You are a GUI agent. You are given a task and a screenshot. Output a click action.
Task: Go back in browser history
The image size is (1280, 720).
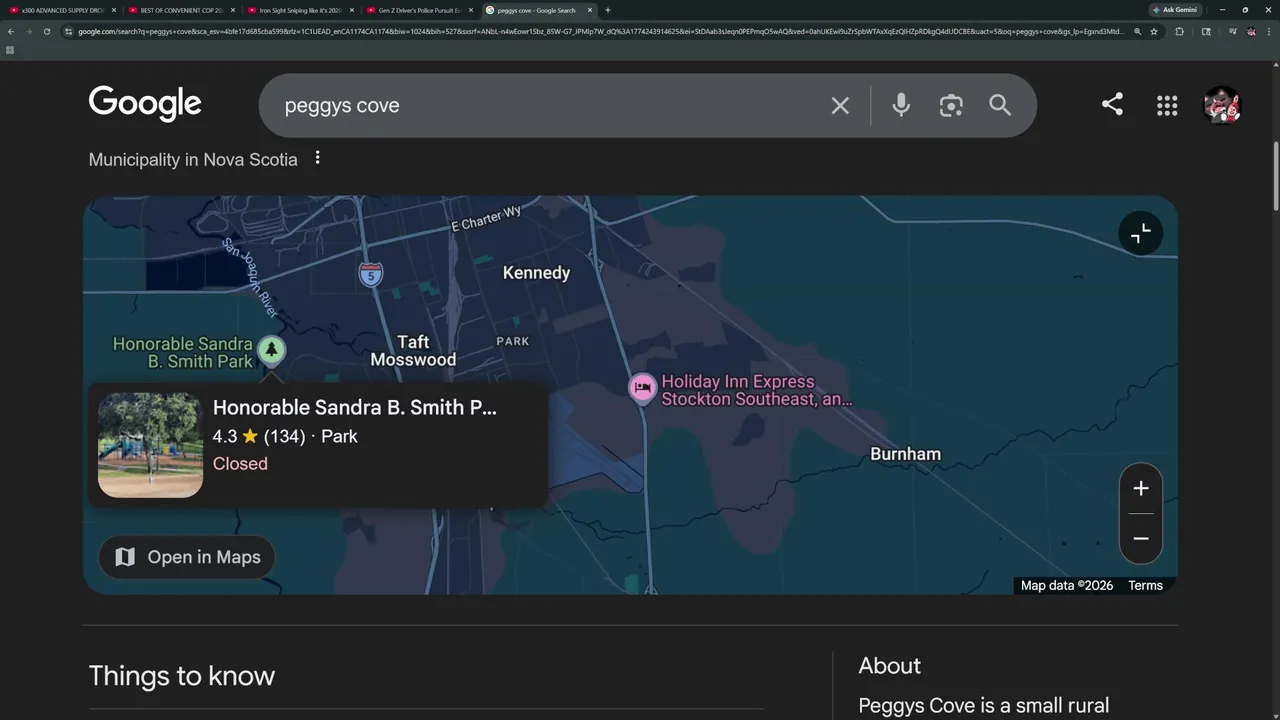[x=10, y=31]
